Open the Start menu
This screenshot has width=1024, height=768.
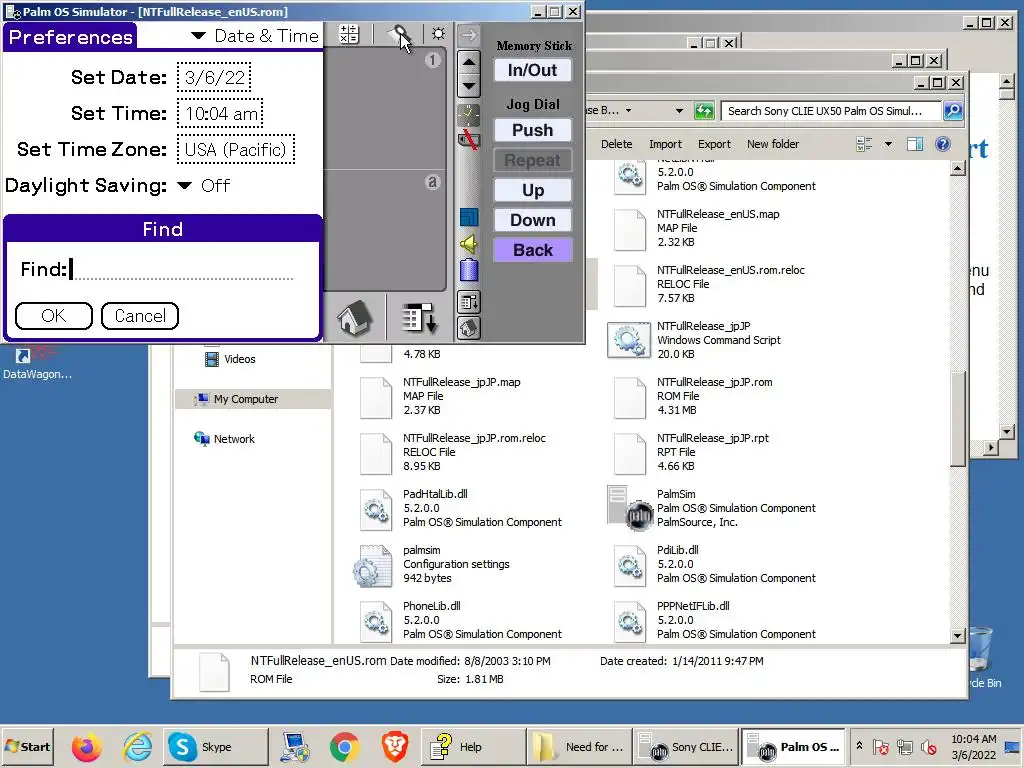pyautogui.click(x=27, y=746)
